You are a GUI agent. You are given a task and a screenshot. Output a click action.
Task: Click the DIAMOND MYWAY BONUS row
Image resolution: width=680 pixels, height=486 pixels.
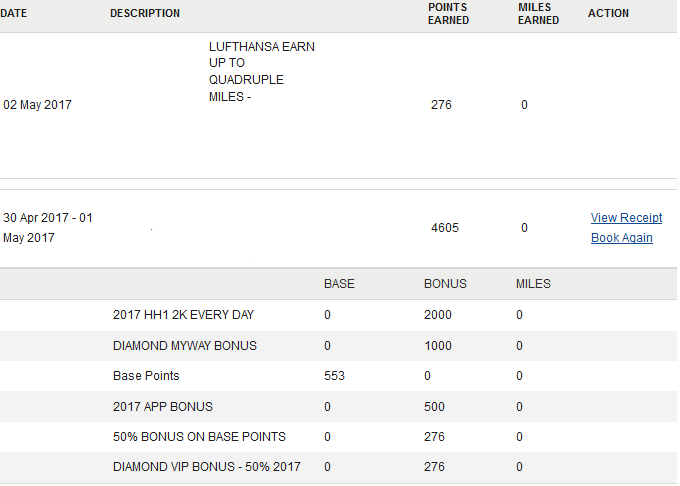pos(338,346)
